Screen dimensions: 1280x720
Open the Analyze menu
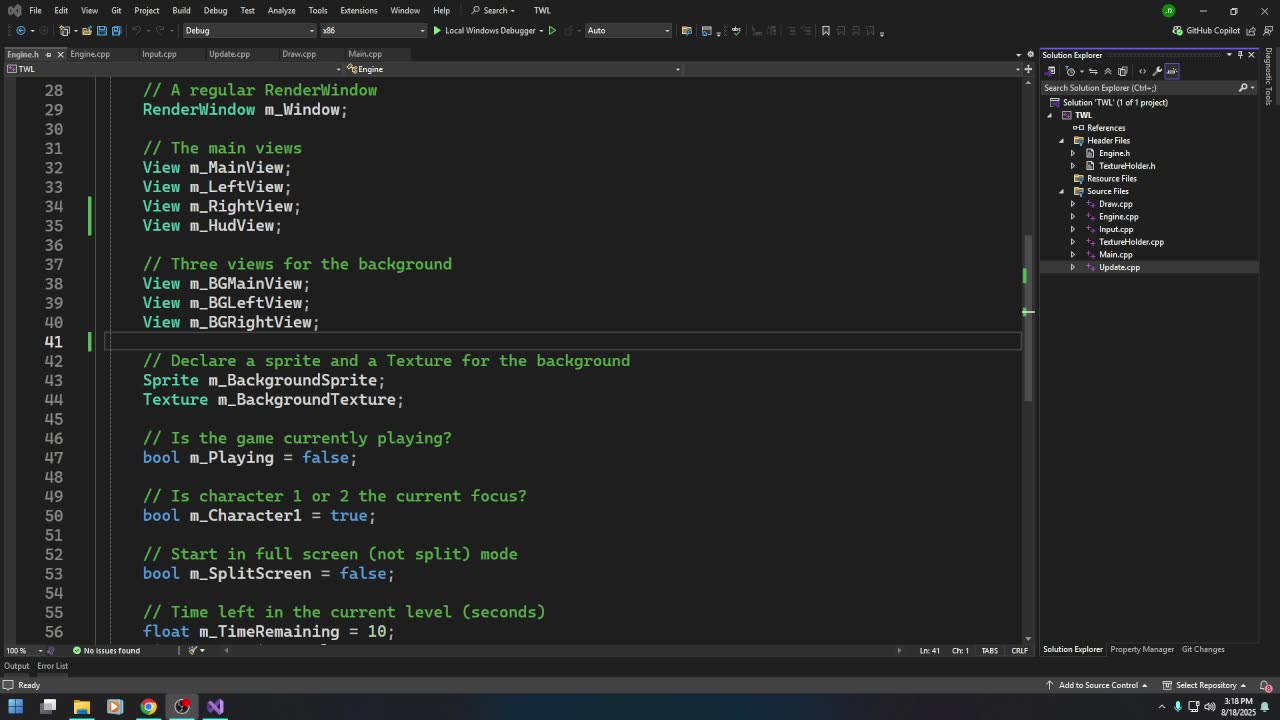281,10
